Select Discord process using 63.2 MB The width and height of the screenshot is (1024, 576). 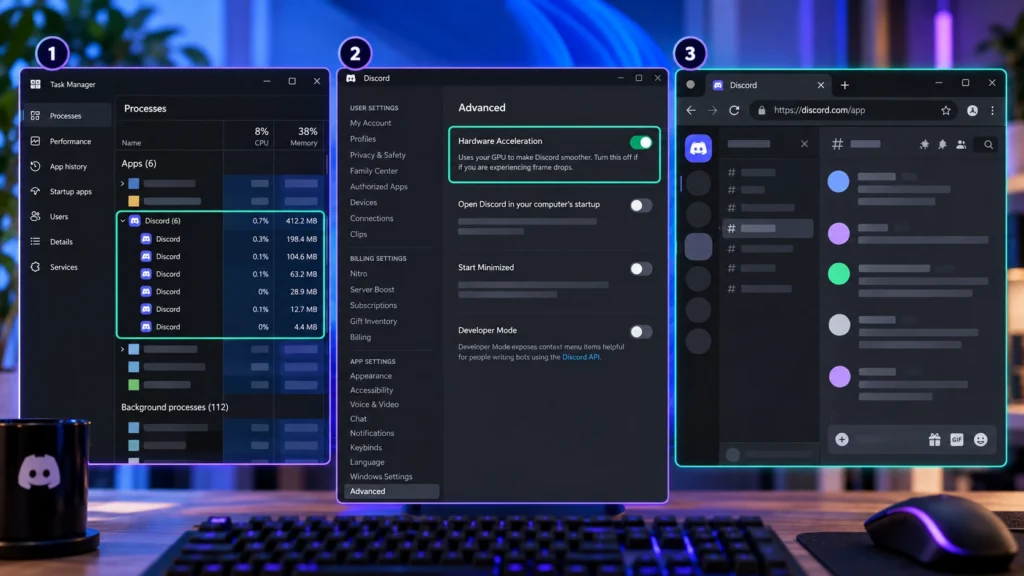pyautogui.click(x=221, y=274)
